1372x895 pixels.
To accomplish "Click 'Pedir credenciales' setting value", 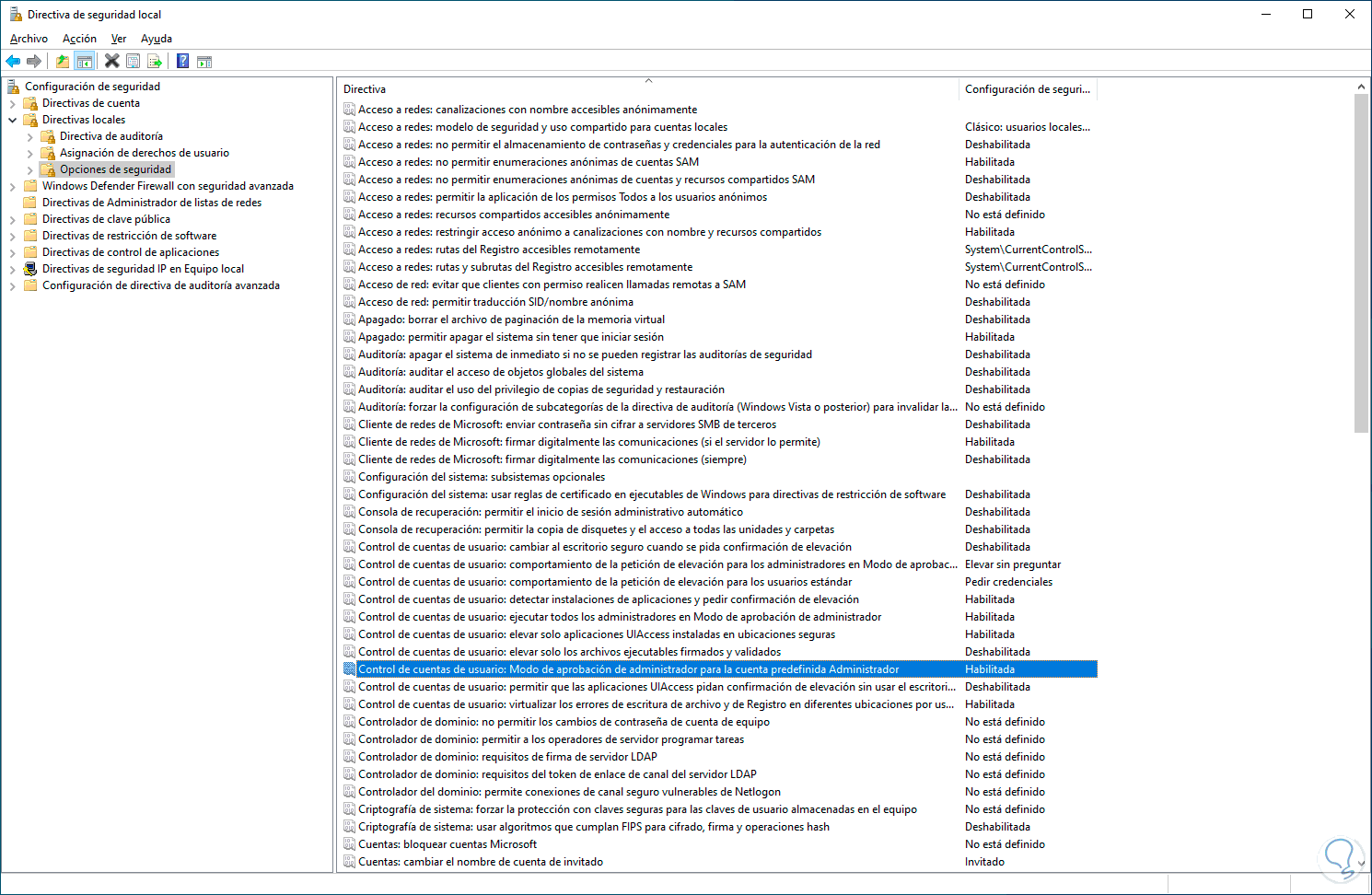I will tap(1008, 582).
